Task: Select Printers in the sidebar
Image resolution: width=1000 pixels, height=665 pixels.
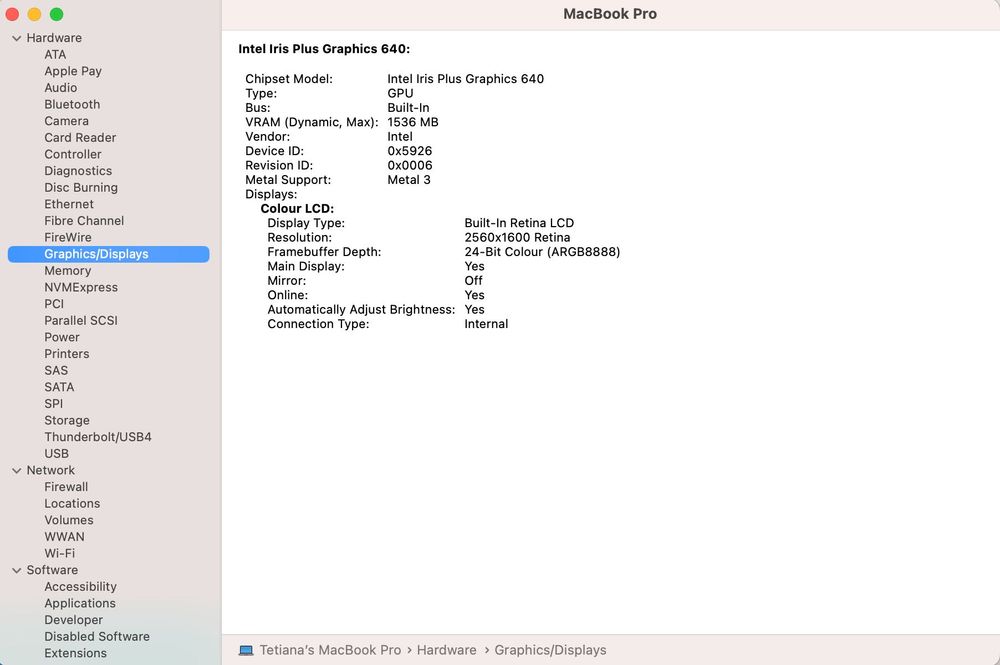Action: [x=67, y=354]
